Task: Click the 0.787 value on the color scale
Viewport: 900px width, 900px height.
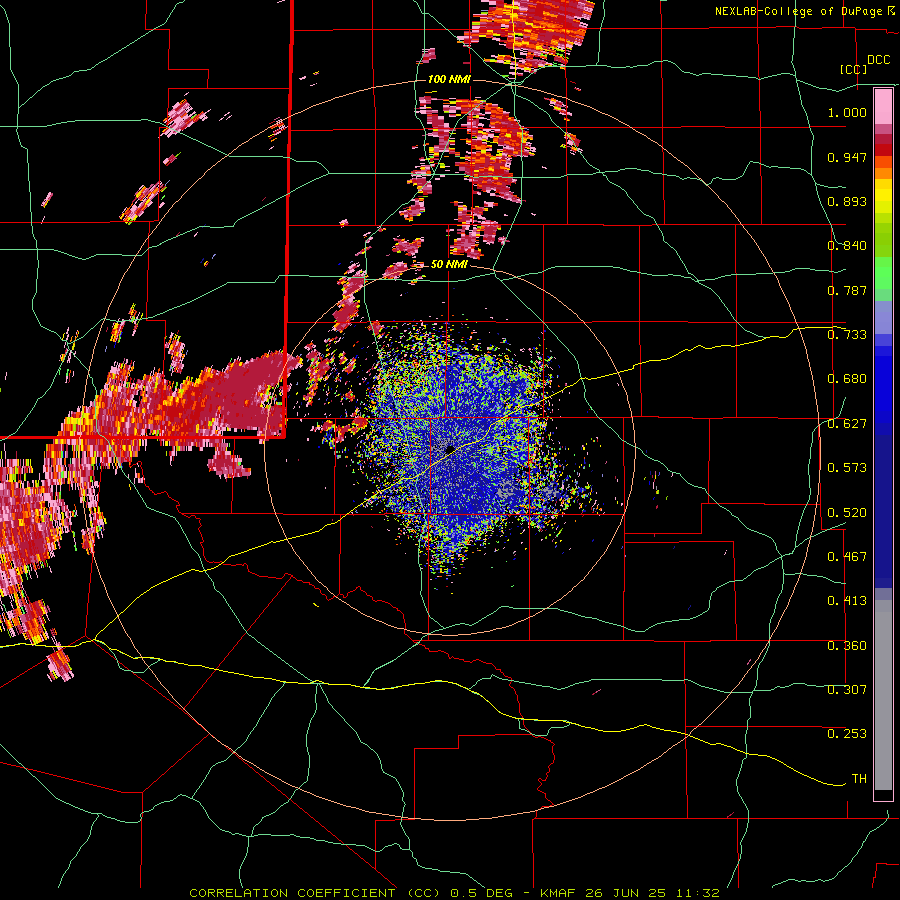Action: pos(847,290)
